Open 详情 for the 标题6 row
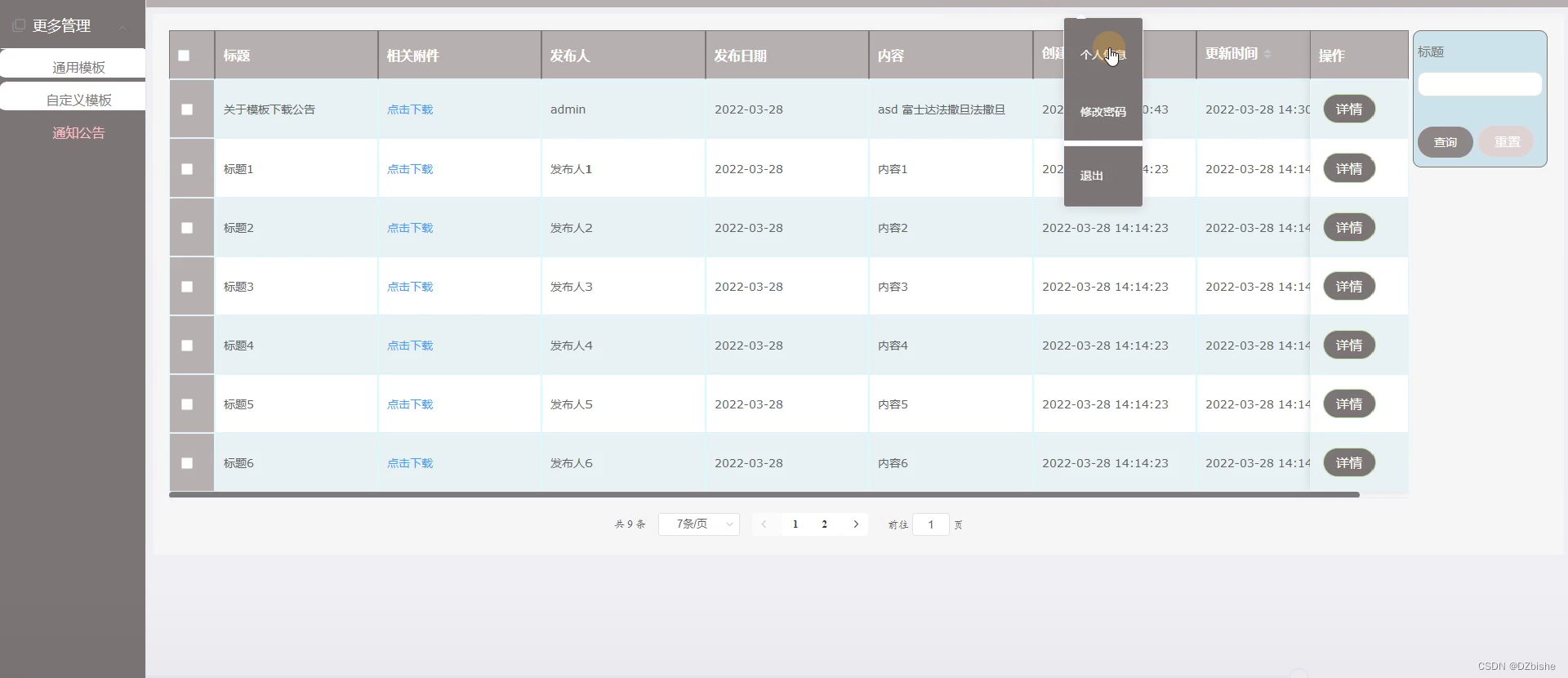The image size is (1568, 678). tap(1349, 463)
